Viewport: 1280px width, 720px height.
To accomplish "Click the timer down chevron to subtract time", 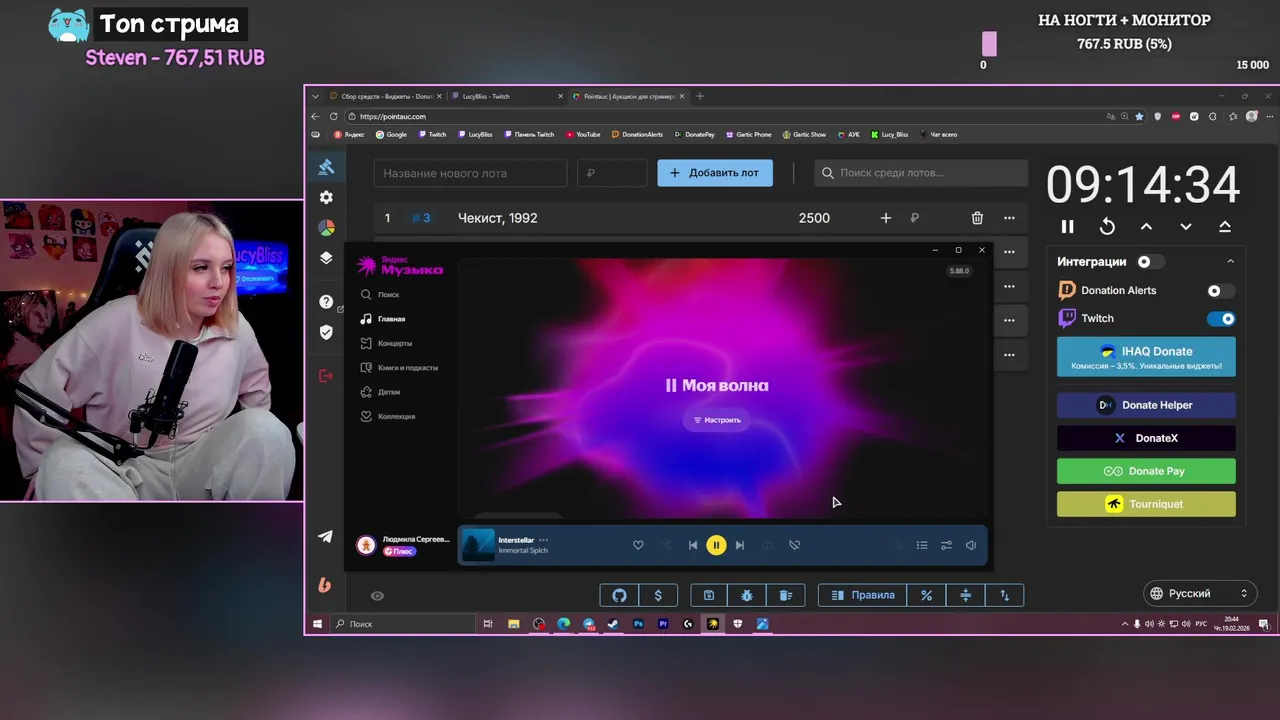I will tap(1185, 227).
